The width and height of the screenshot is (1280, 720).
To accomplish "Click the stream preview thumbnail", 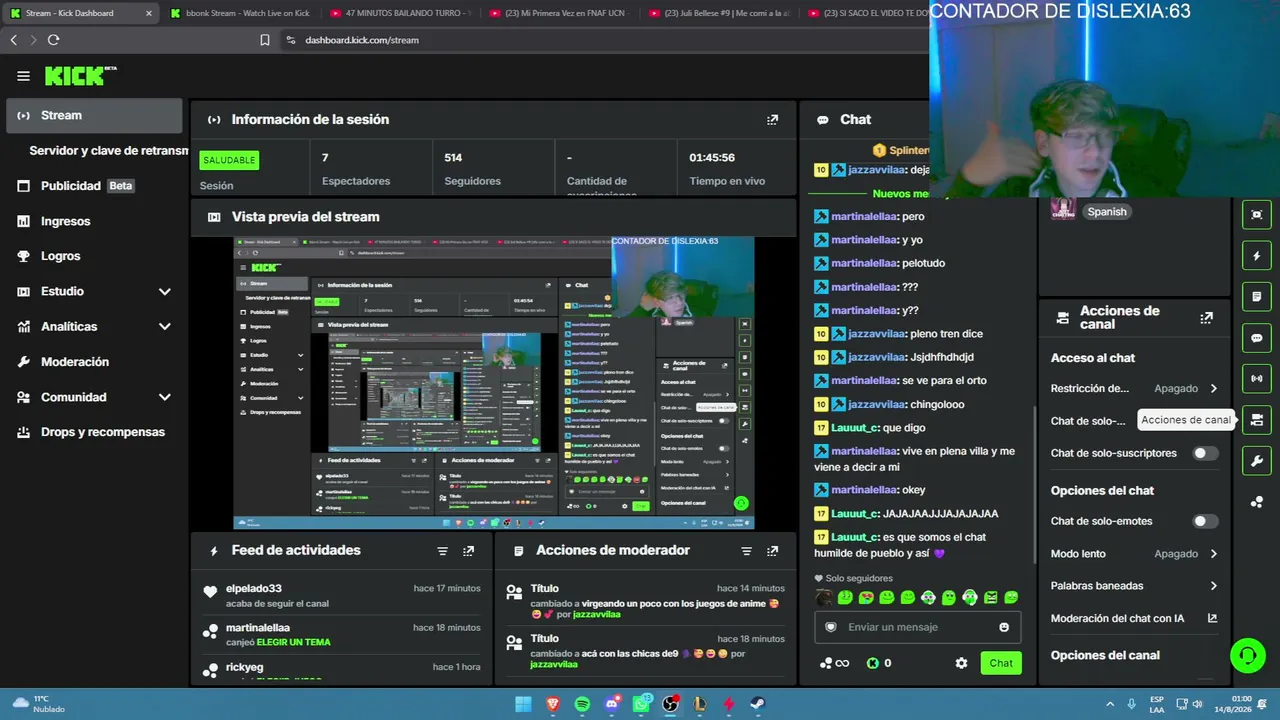I will (494, 383).
